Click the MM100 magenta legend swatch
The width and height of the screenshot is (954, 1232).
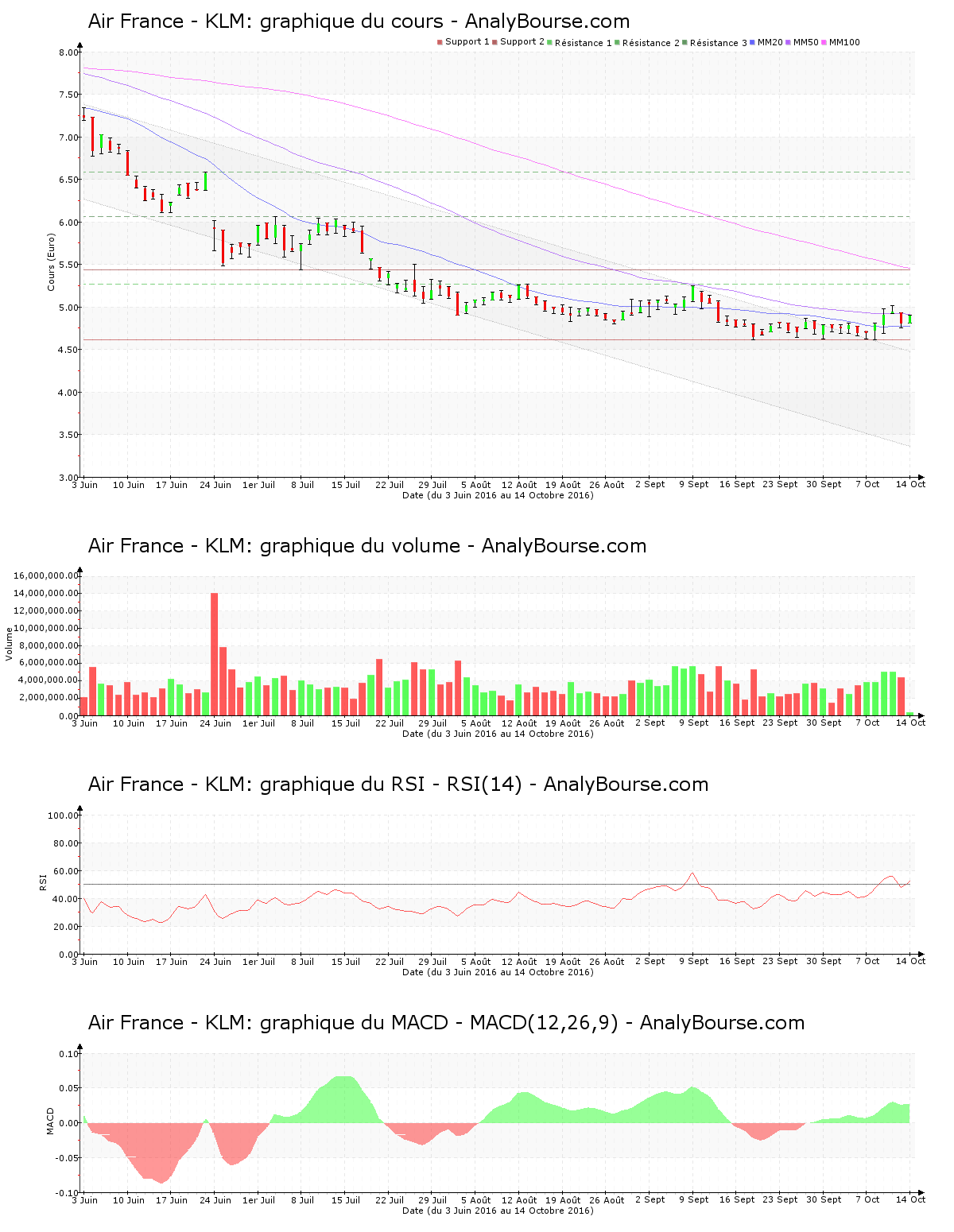pos(824,42)
